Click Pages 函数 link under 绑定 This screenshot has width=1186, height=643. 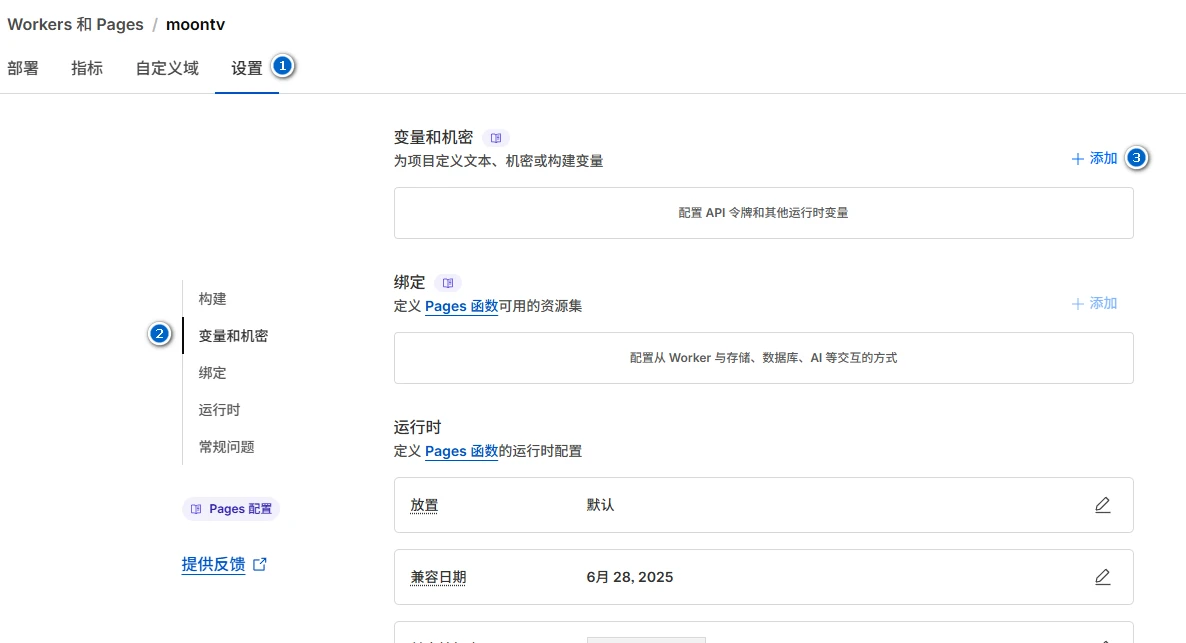coord(461,306)
